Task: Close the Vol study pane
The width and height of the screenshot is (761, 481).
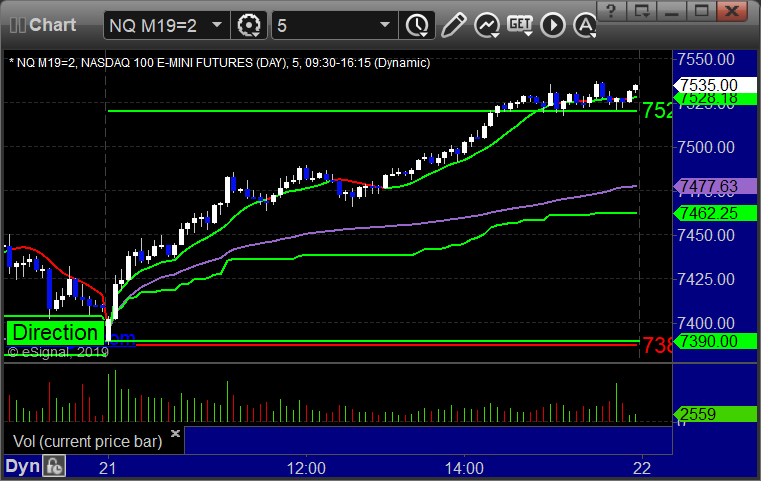Action: [x=175, y=433]
